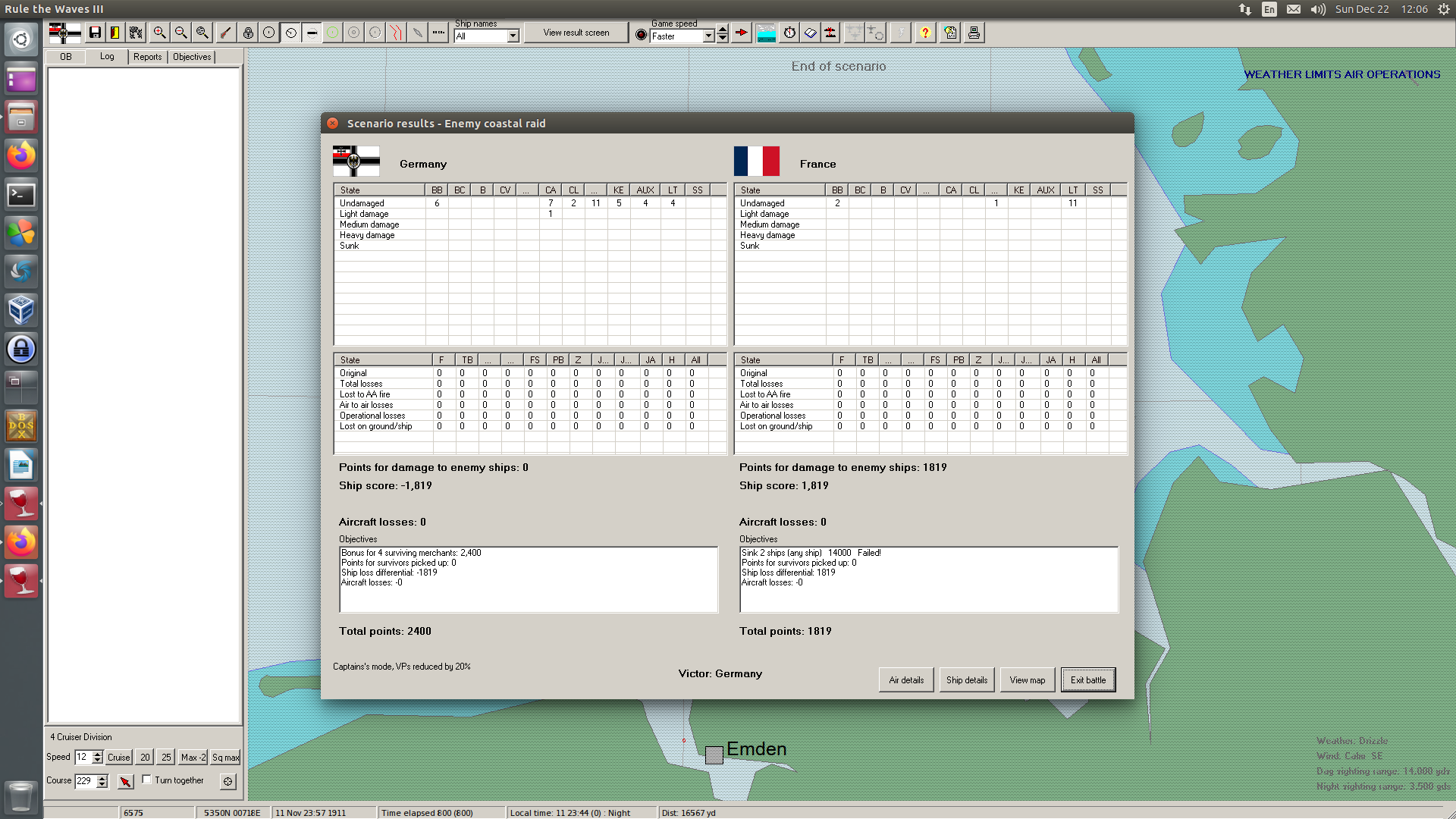Click the red track lines icon

pyautogui.click(x=396, y=33)
